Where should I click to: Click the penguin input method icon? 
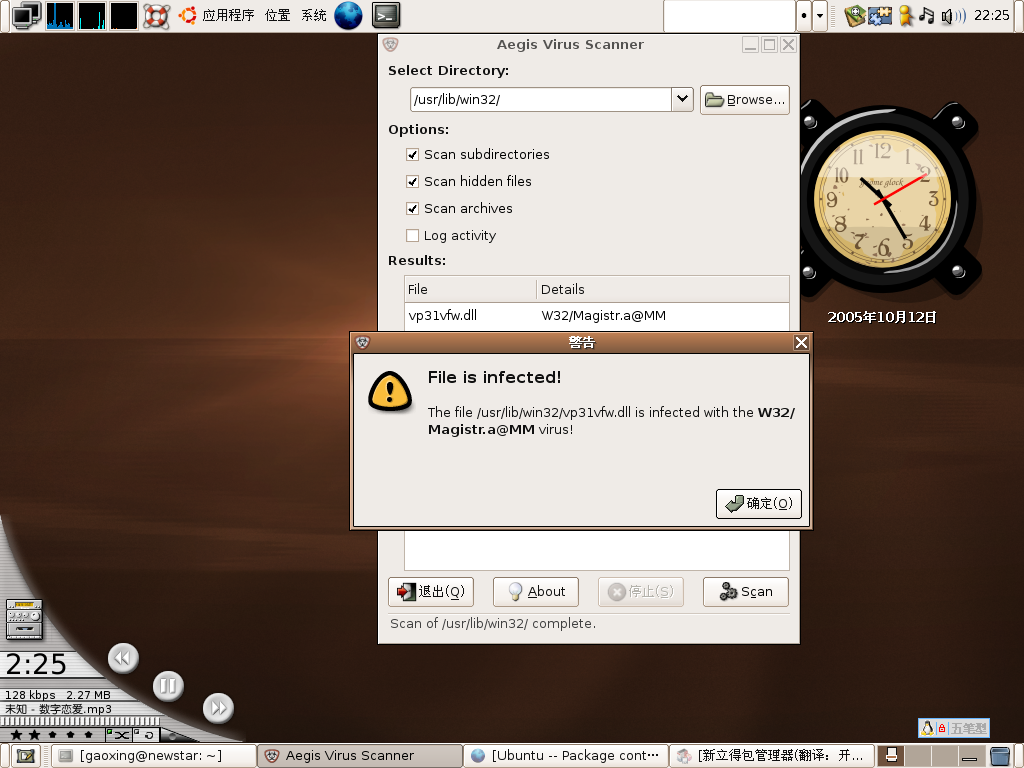click(927, 728)
